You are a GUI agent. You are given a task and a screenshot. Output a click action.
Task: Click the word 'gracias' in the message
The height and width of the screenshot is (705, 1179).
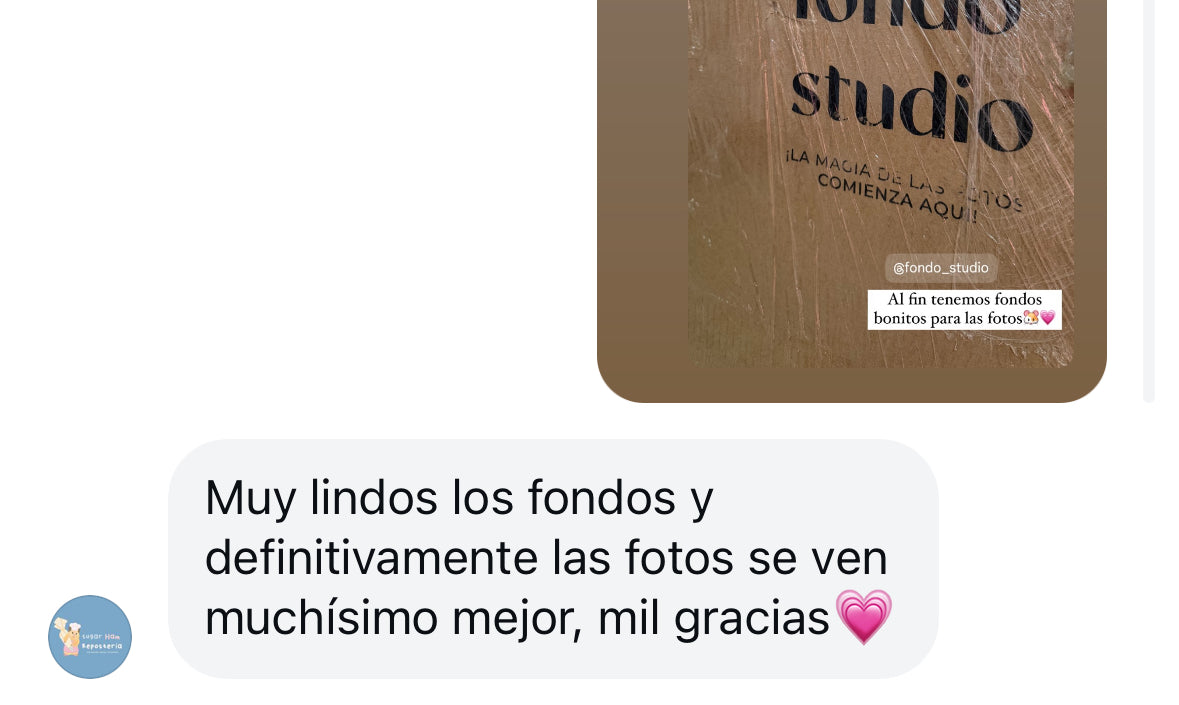pyautogui.click(x=750, y=620)
